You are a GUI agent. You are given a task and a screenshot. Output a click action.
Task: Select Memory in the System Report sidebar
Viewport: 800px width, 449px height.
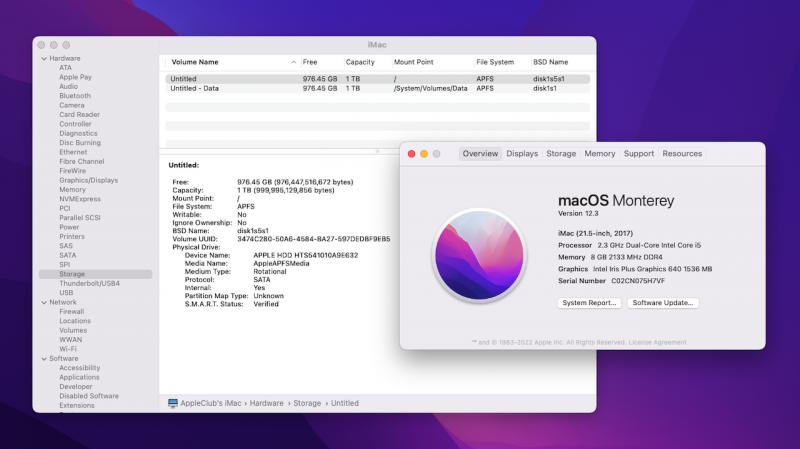[x=72, y=190]
